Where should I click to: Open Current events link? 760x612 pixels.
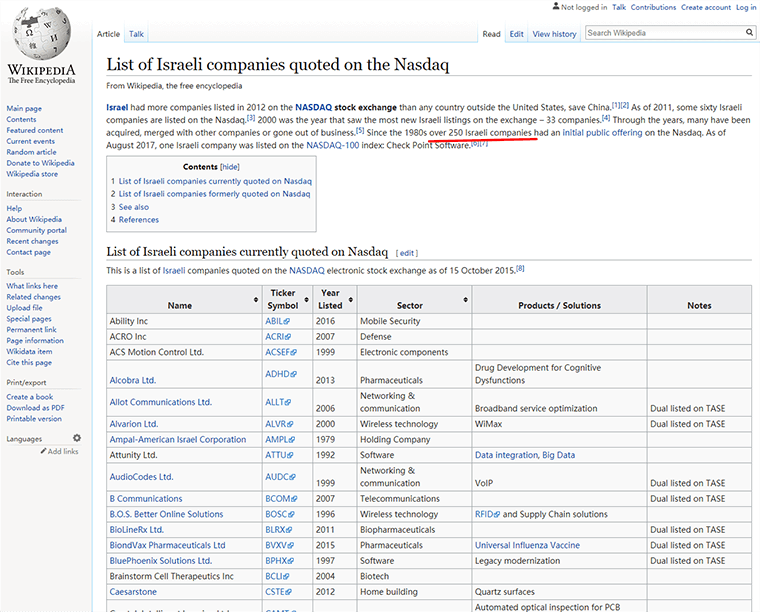click(x=31, y=141)
